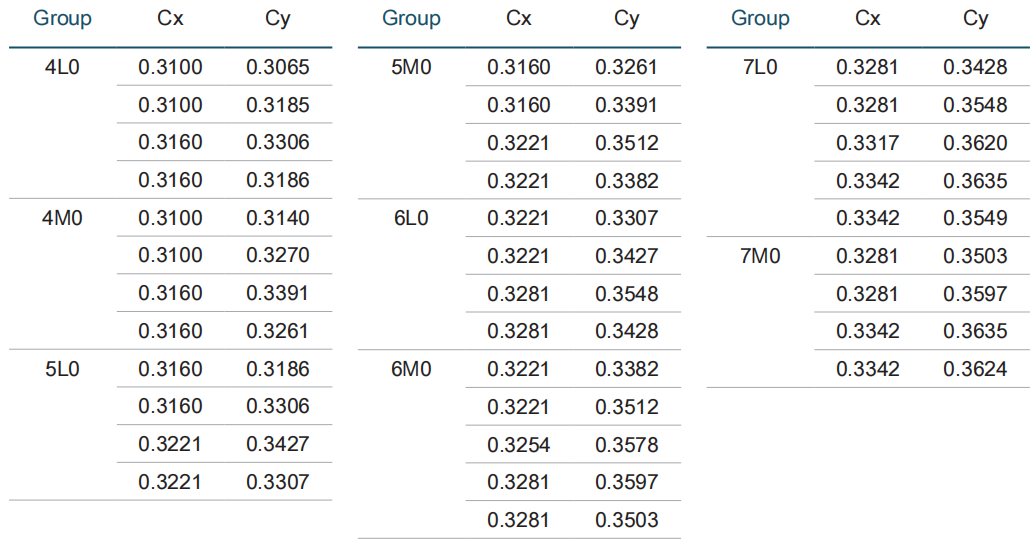Click the Cx value 0.3317
1036x548 pixels.
tap(868, 143)
